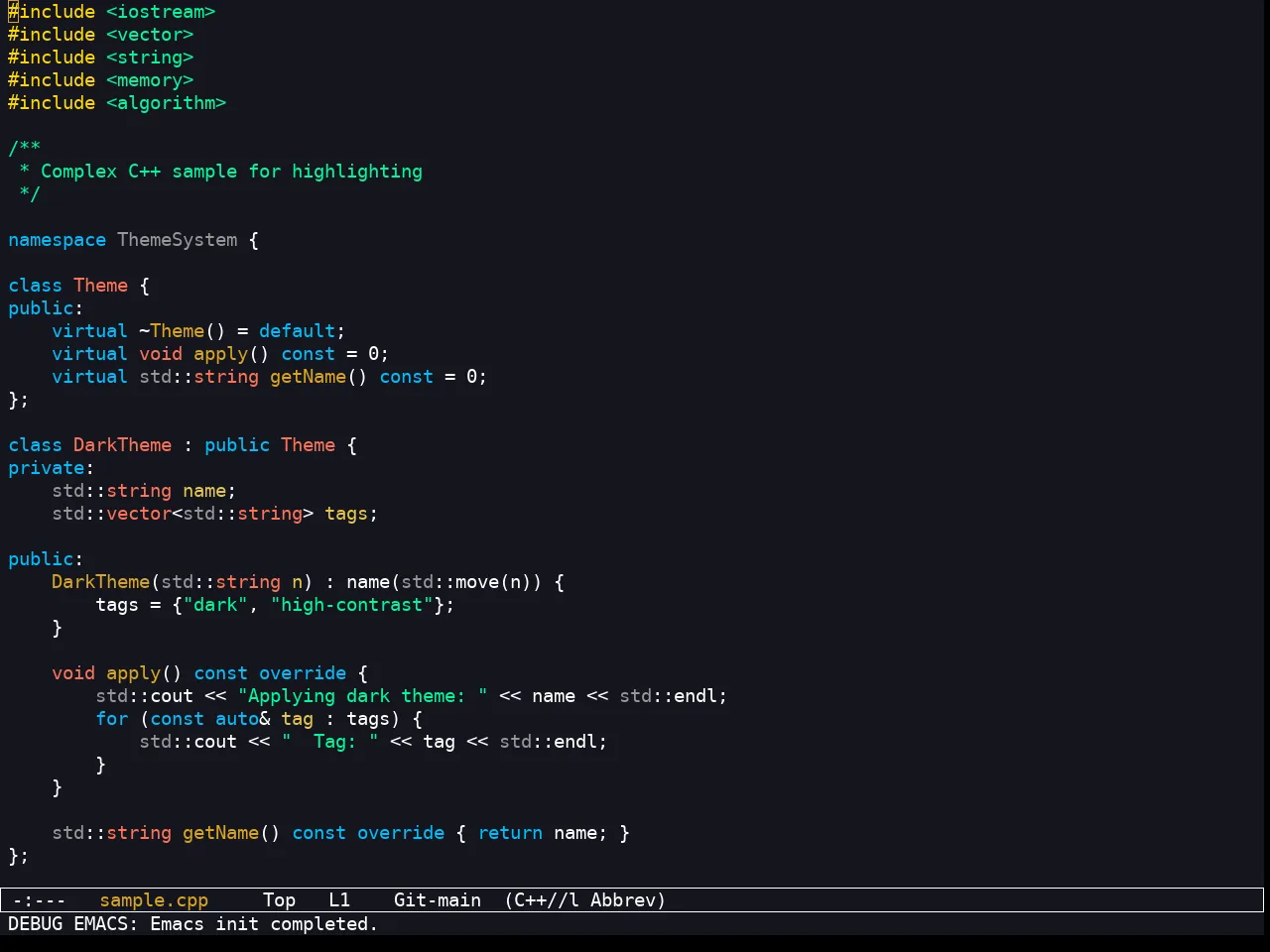Place cursor on '<vector>' include
Screen dimensions: 1270x952
tap(150, 35)
